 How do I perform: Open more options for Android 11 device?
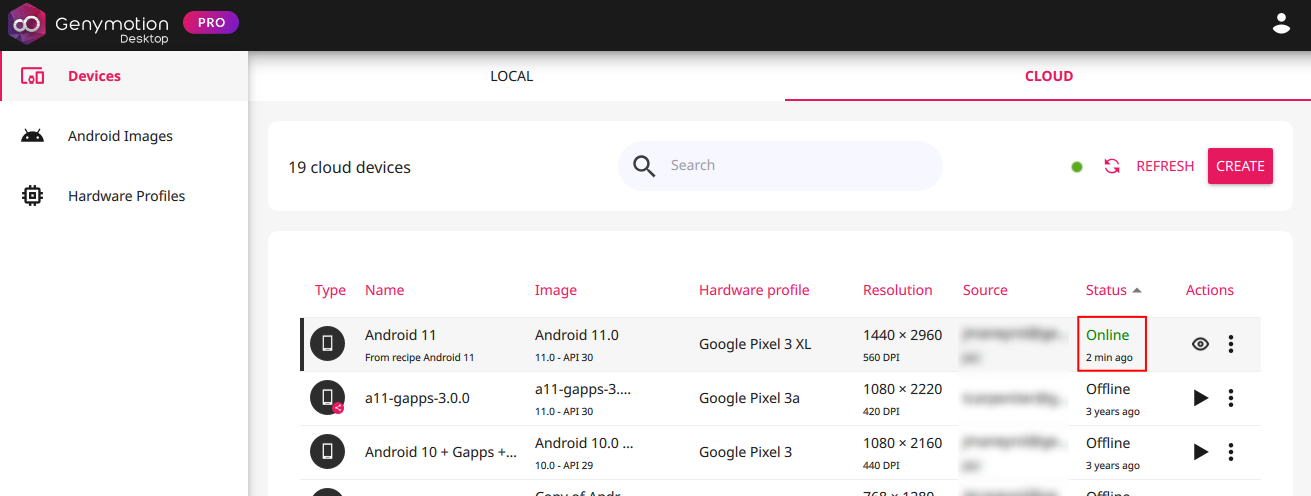(x=1231, y=344)
